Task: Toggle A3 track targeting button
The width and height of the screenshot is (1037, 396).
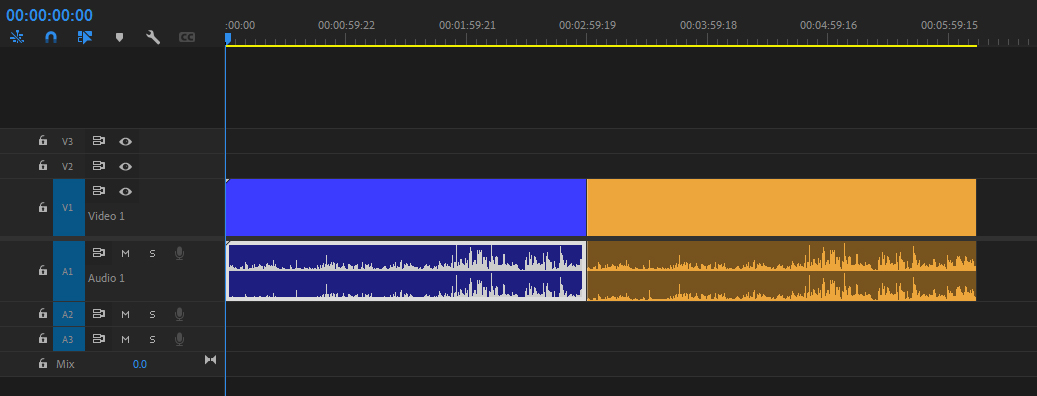Action: click(68, 340)
